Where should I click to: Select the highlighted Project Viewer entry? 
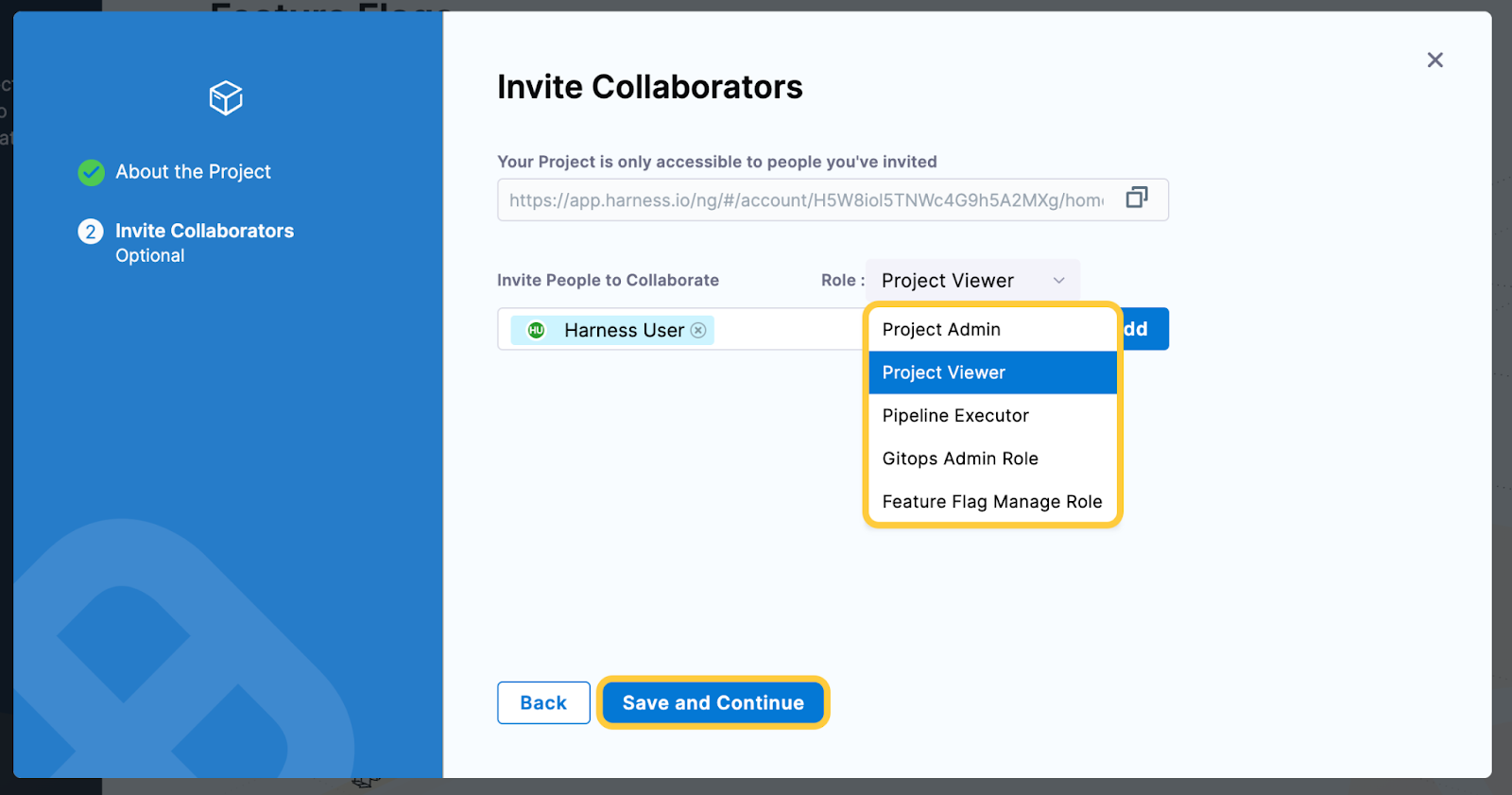pos(943,372)
